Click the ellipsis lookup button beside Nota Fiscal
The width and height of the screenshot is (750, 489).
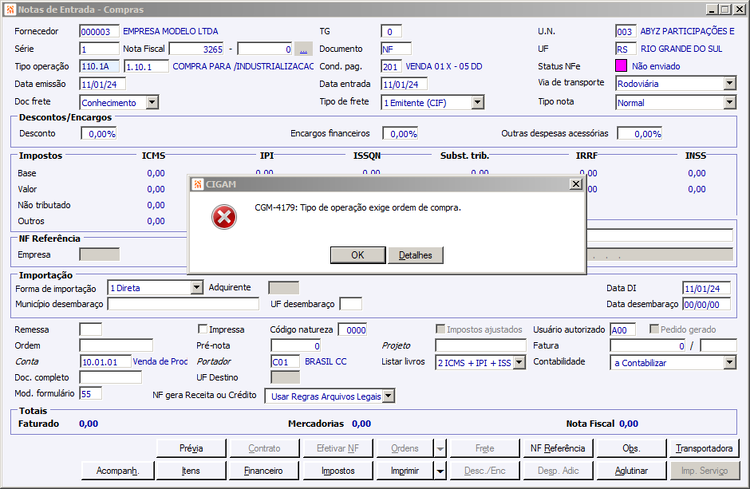click(303, 49)
